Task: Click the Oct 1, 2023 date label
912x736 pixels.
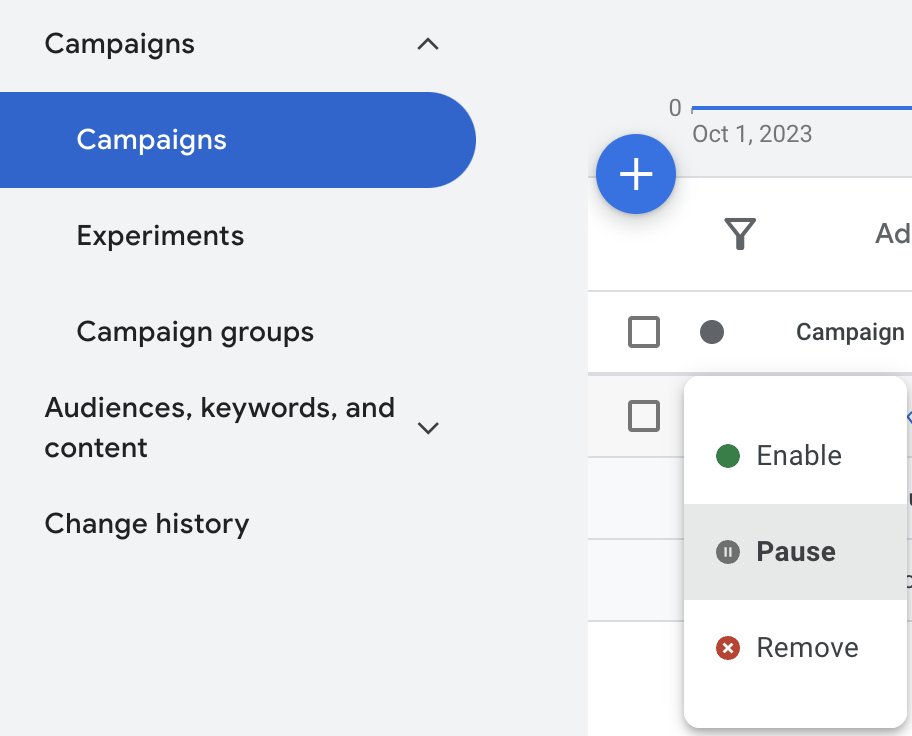Action: [x=752, y=133]
